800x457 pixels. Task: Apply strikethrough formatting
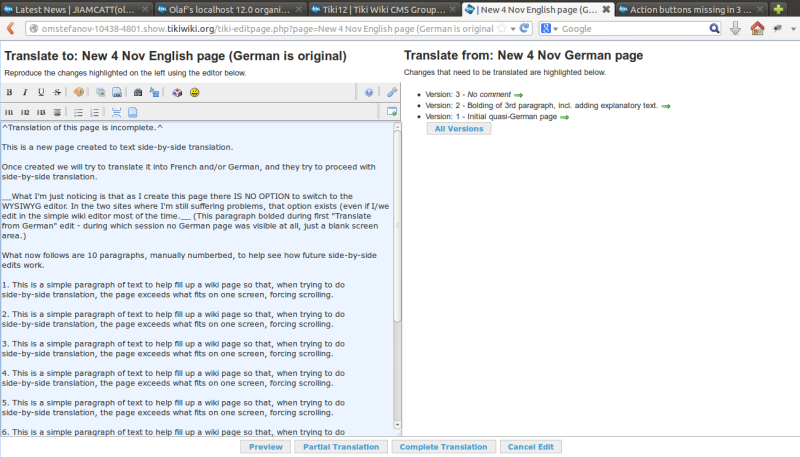click(x=57, y=92)
